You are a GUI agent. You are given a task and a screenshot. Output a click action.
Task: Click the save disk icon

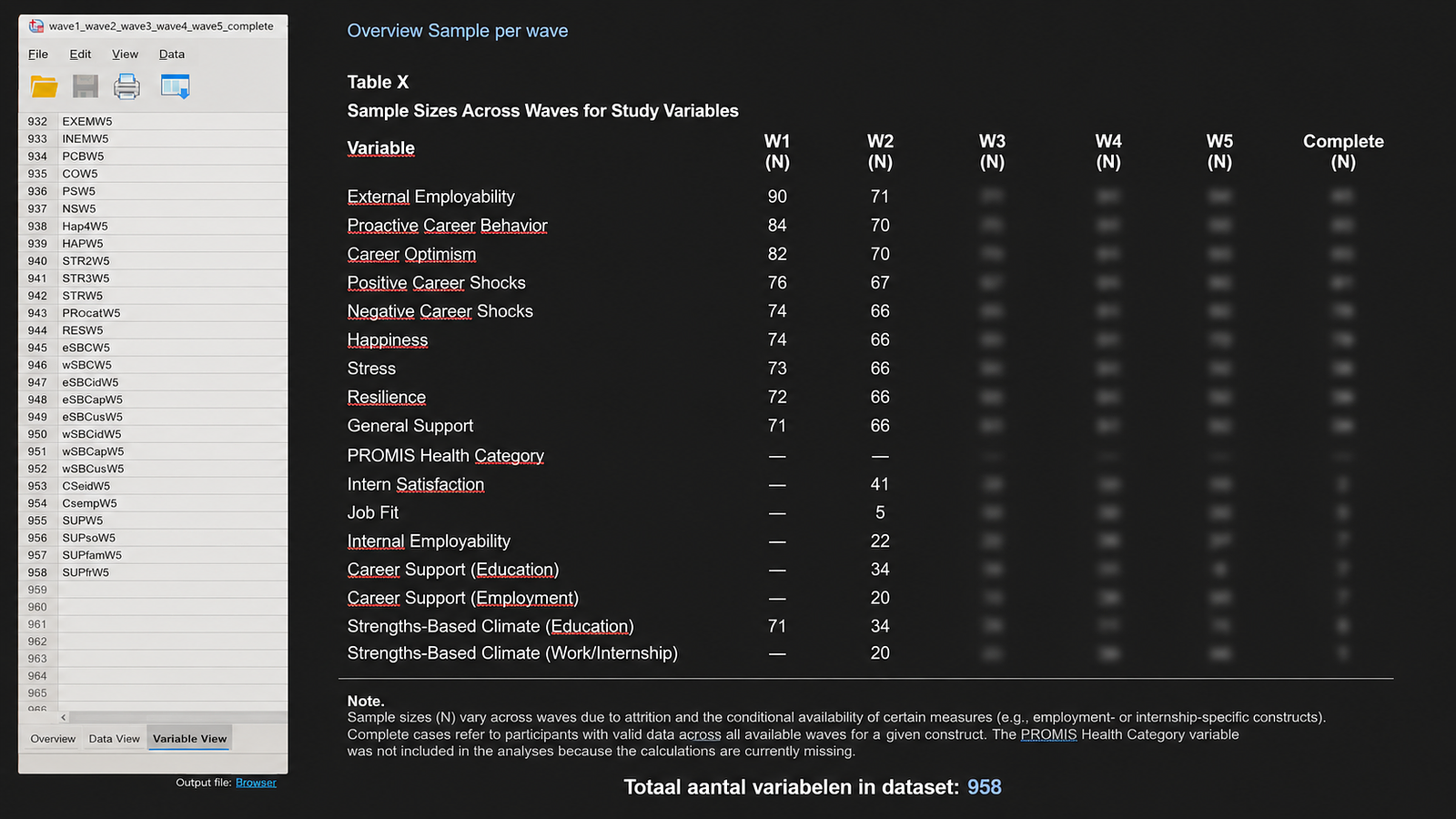coord(86,86)
